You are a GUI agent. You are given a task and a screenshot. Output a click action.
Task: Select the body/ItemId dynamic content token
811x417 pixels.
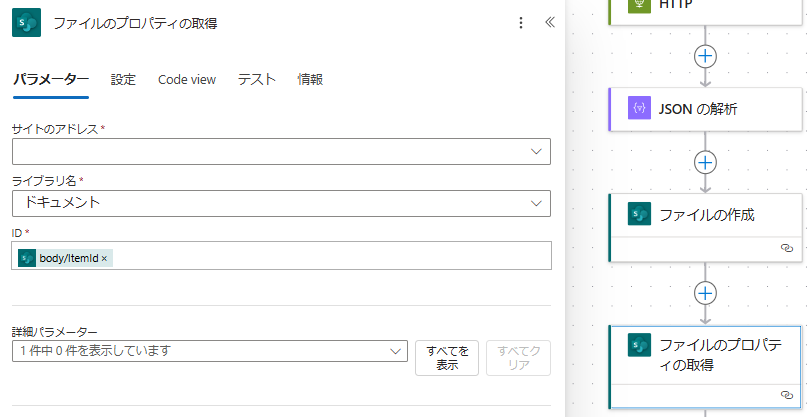point(65,258)
